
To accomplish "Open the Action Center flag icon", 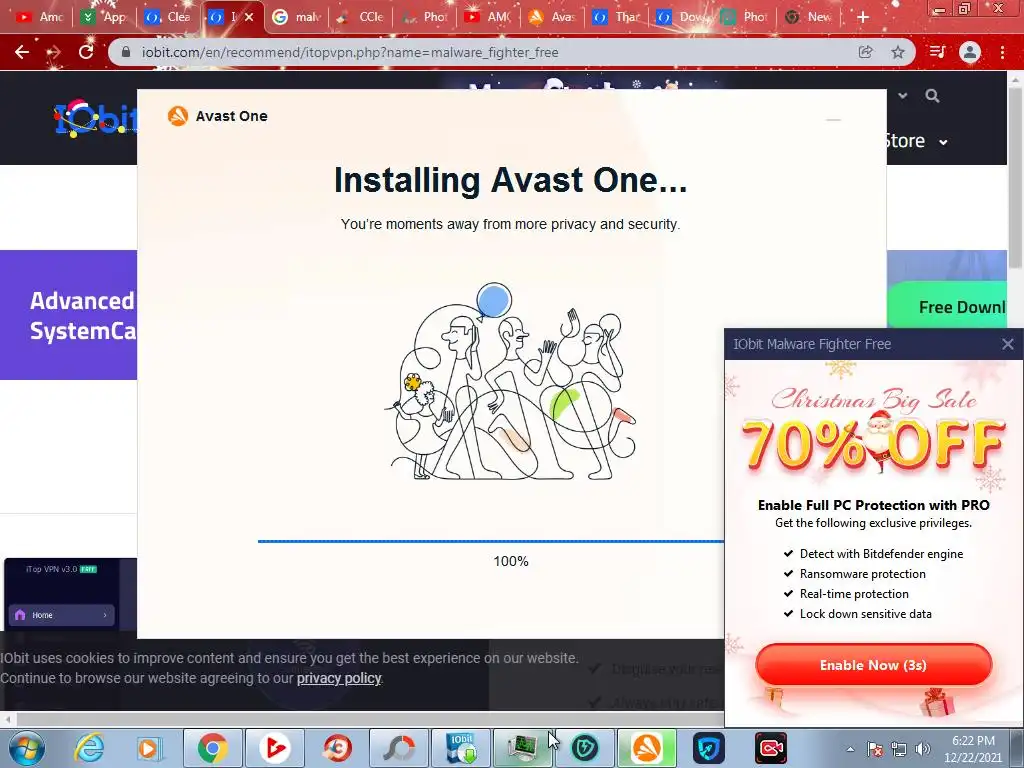I will (875, 749).
